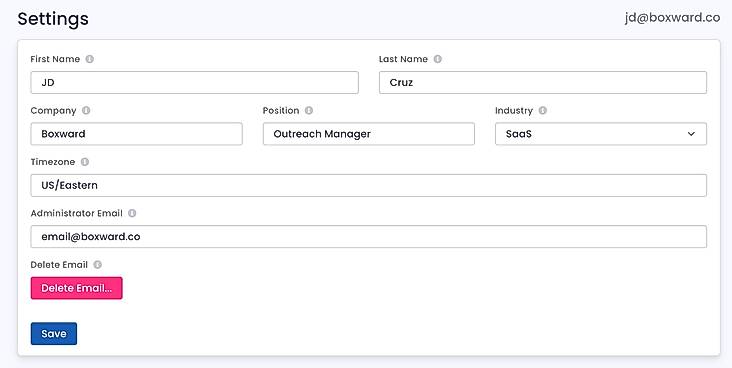
Task: Click the First Name label
Action: click(x=55, y=59)
